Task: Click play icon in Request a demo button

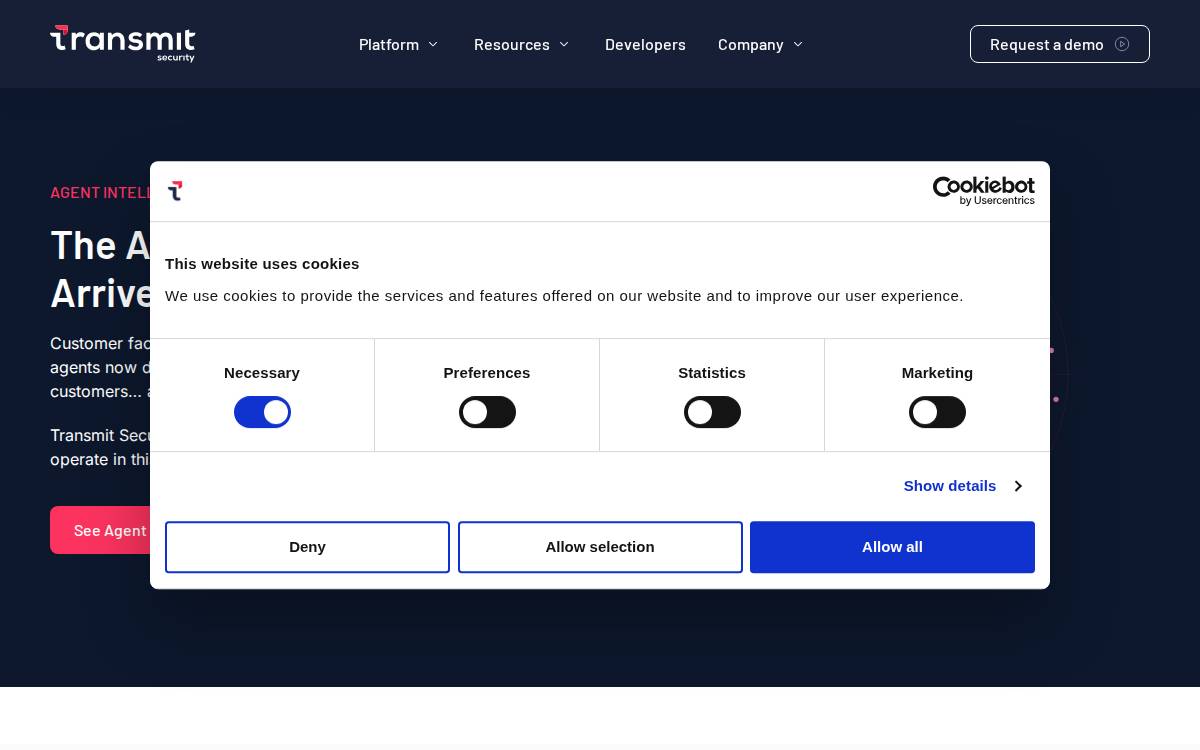Action: coord(1122,44)
